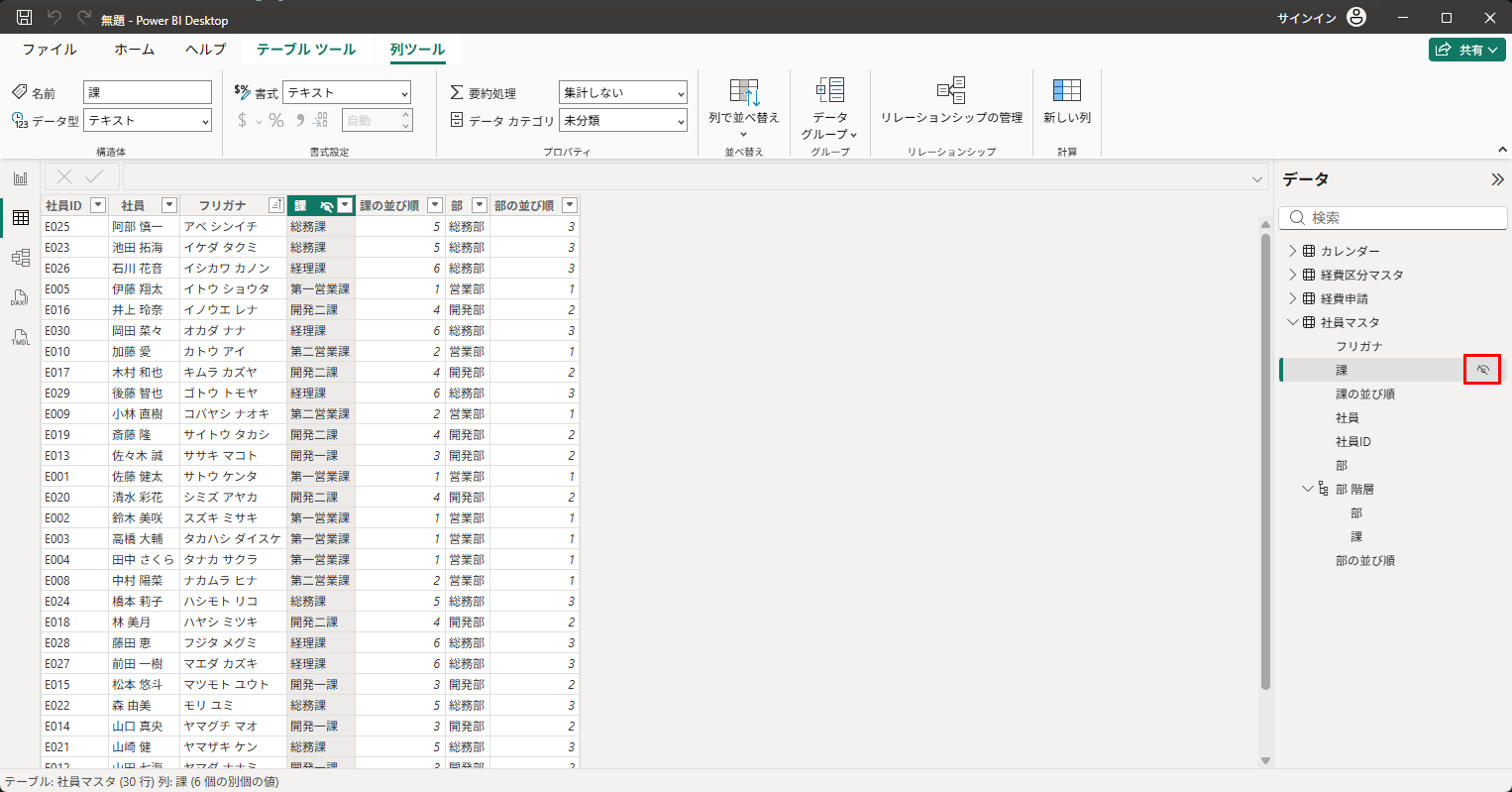The width and height of the screenshot is (1512, 792).
Task: Cancel the formula with the X icon
Action: 64,177
